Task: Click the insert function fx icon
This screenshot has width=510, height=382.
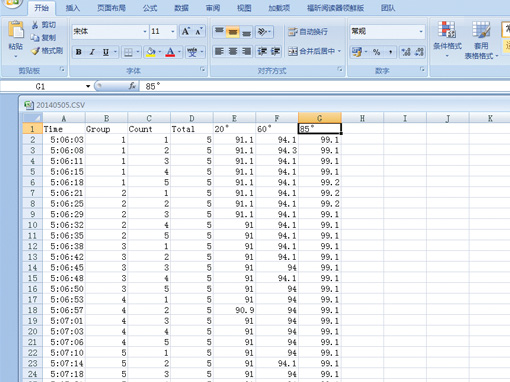Action: click(132, 86)
